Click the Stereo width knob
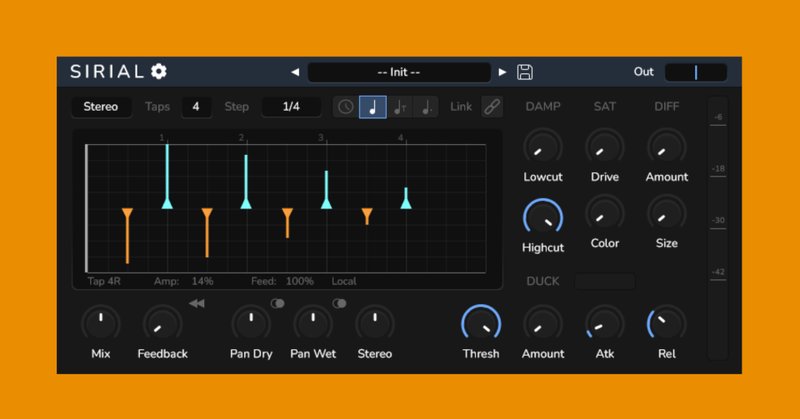800x419 pixels. click(x=375, y=325)
